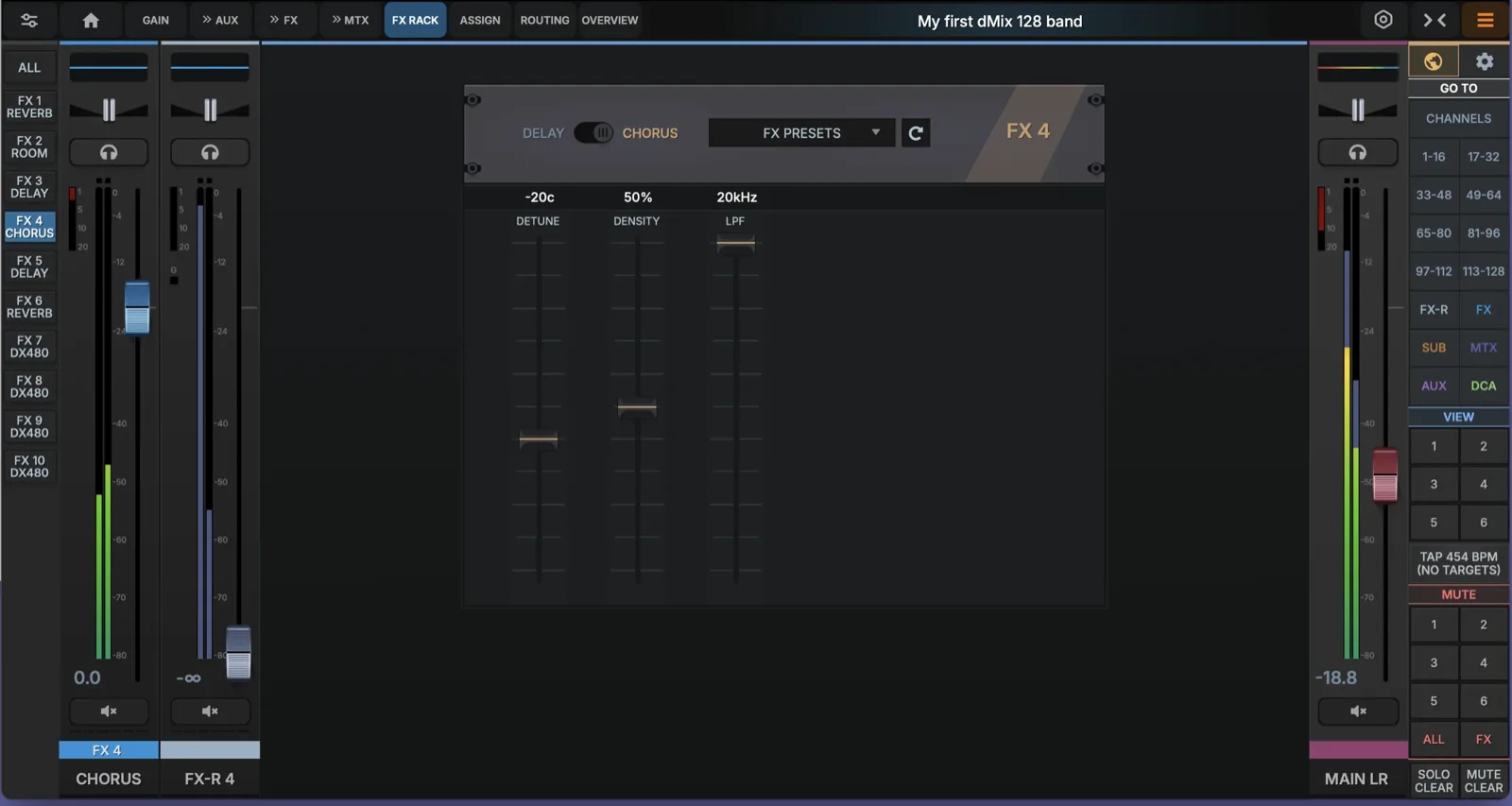The width and height of the screenshot is (1512, 806).
Task: Switch to the FX sends tab
Action: point(283,20)
